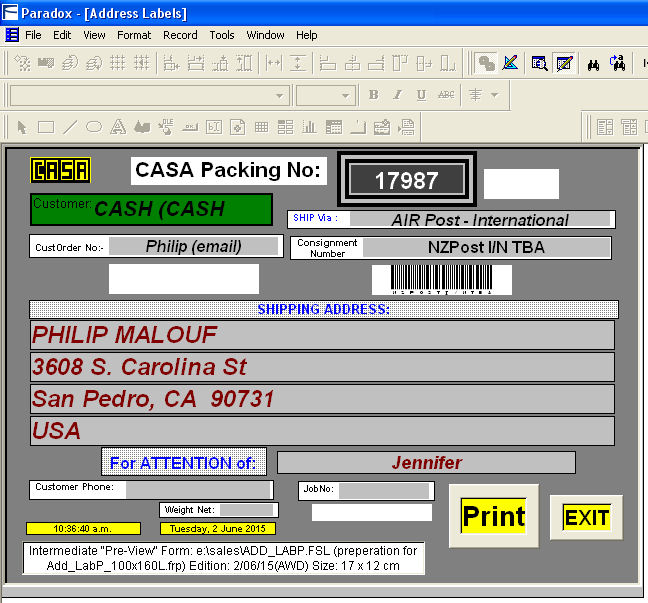Click the 3608 S. Carolina St field

tap(322, 367)
